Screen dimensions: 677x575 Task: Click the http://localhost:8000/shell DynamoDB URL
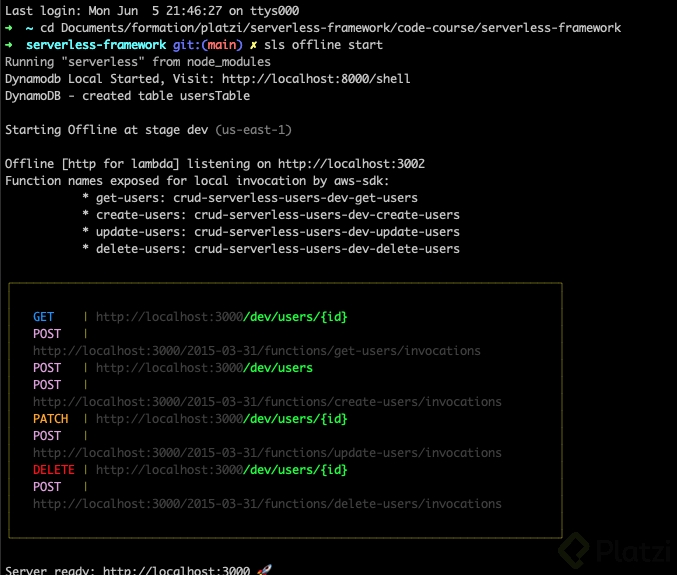[x=316, y=79]
